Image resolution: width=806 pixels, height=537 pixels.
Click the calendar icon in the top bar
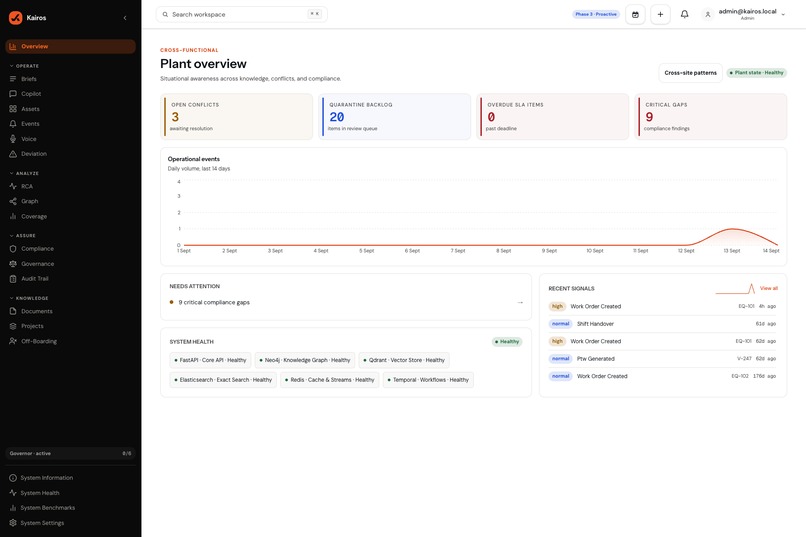[635, 14]
